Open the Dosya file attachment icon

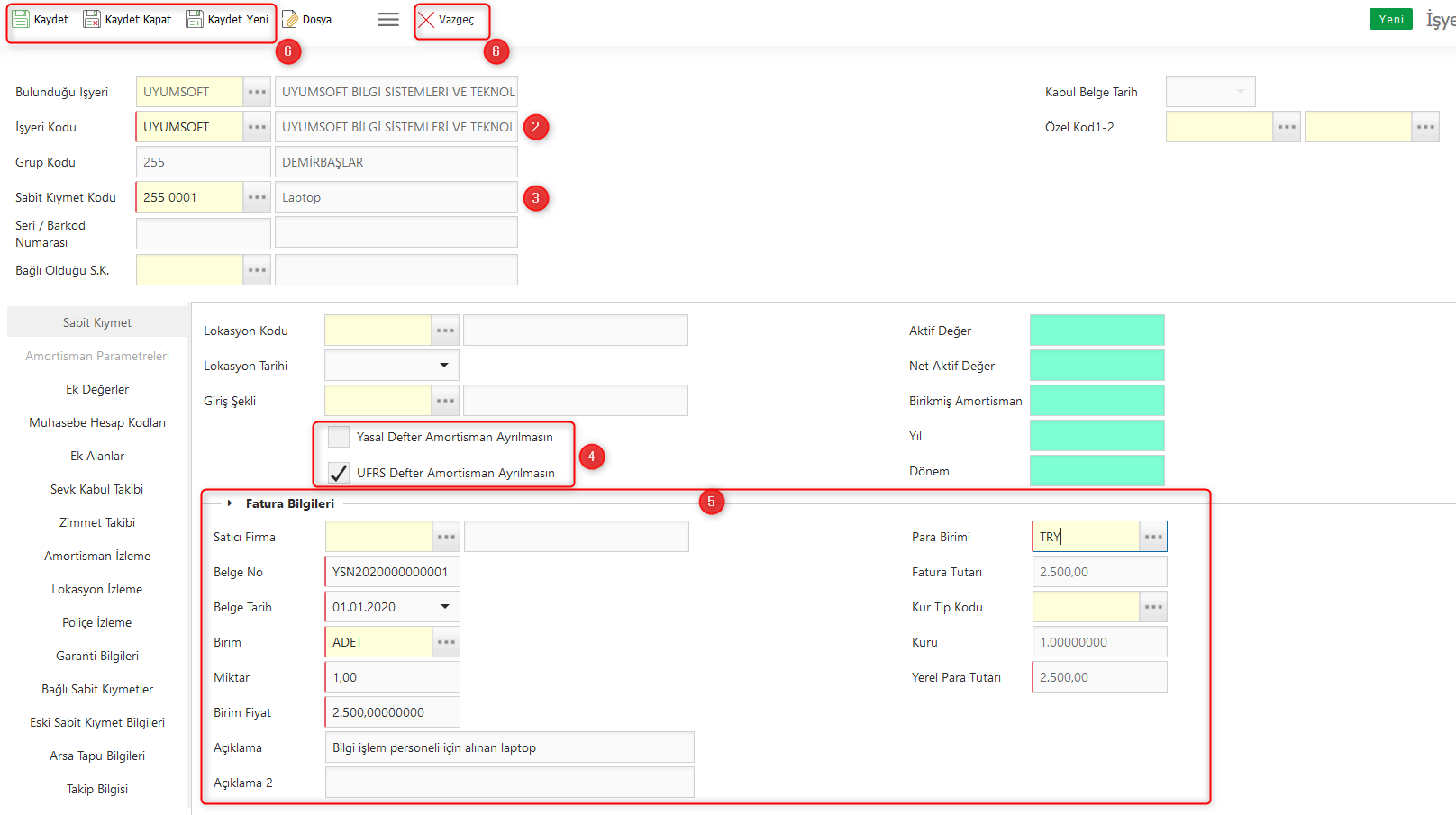point(290,19)
